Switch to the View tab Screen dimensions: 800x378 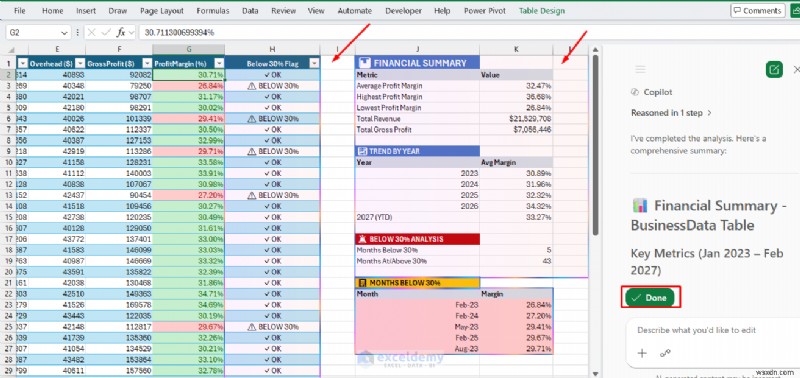(x=316, y=11)
